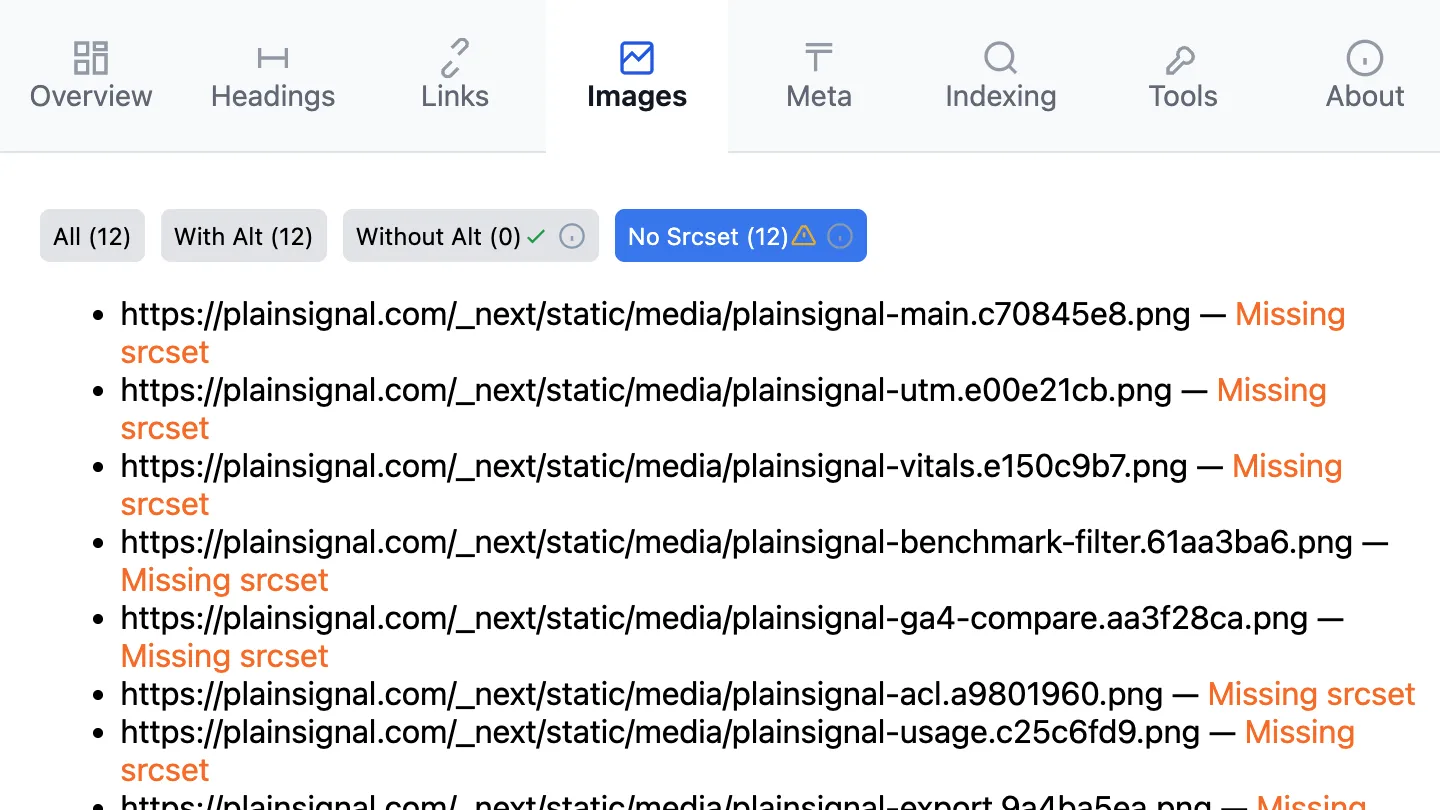Click the plainsignal-main.c70845e8.png URL
The width and height of the screenshot is (1440, 810).
pyautogui.click(x=655, y=314)
